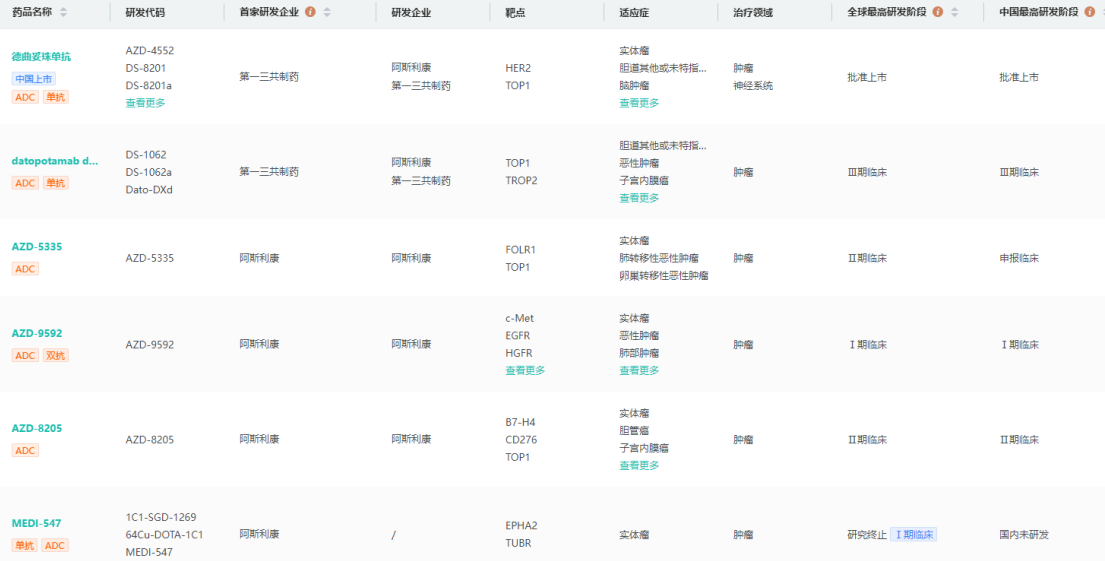This screenshot has width=1105, height=561.
Task: Click TUBR target
Action: [x=518, y=543]
